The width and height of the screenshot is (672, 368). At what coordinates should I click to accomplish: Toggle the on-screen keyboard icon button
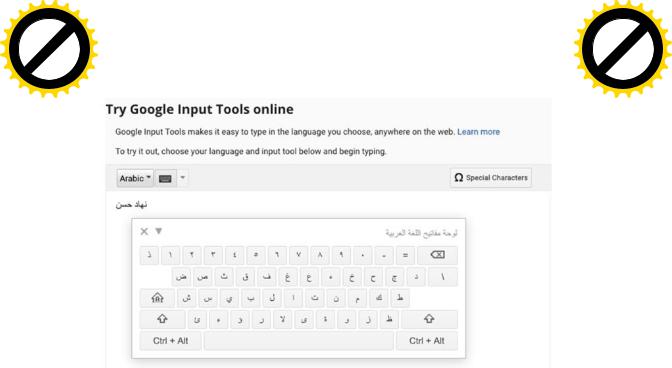165,178
